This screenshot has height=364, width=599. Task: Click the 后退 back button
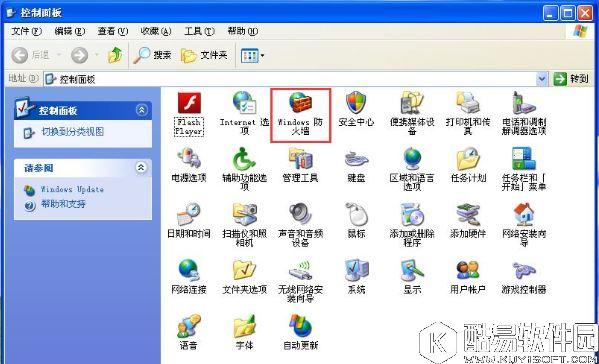30,55
